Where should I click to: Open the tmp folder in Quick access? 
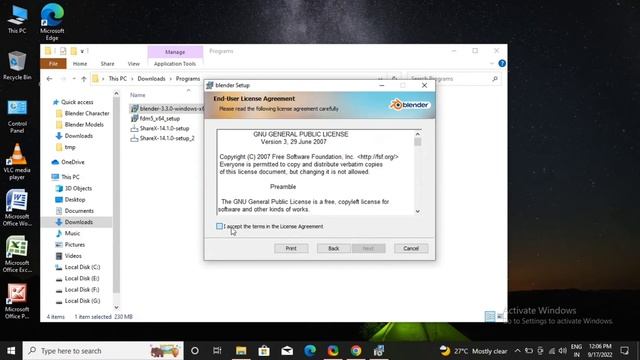point(65,147)
